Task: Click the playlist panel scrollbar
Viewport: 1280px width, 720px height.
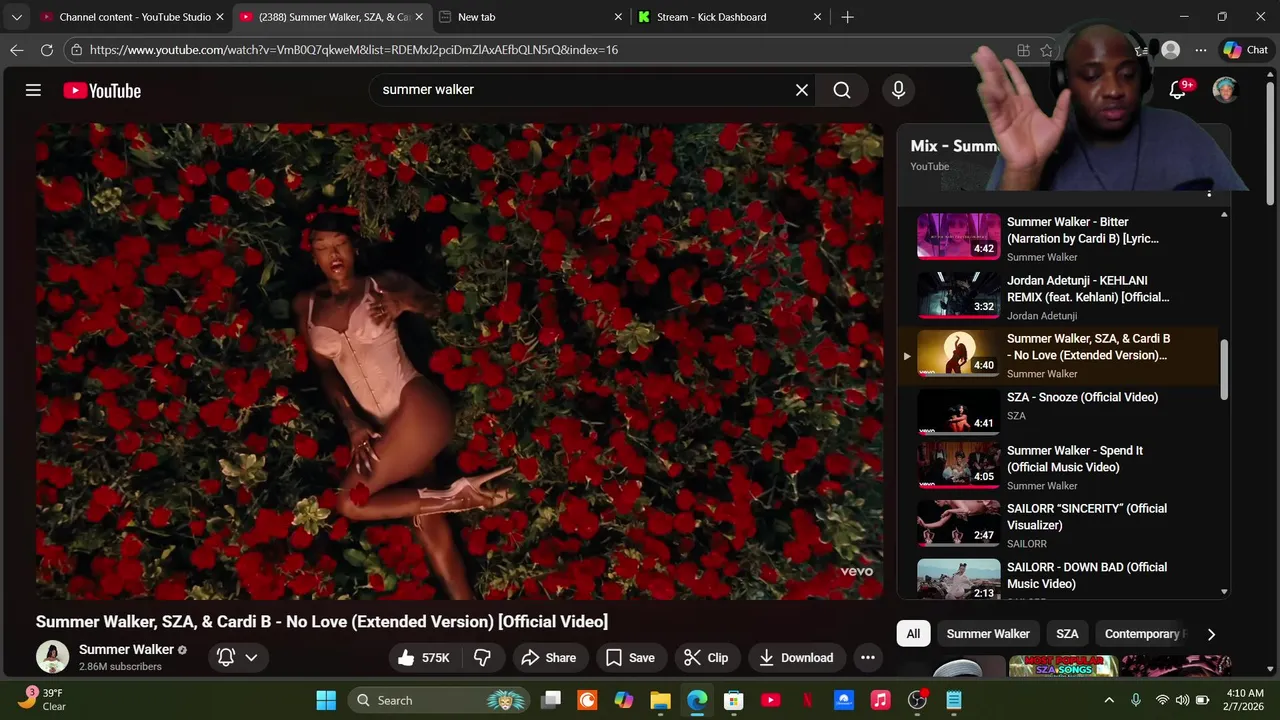Action: (x=1224, y=370)
